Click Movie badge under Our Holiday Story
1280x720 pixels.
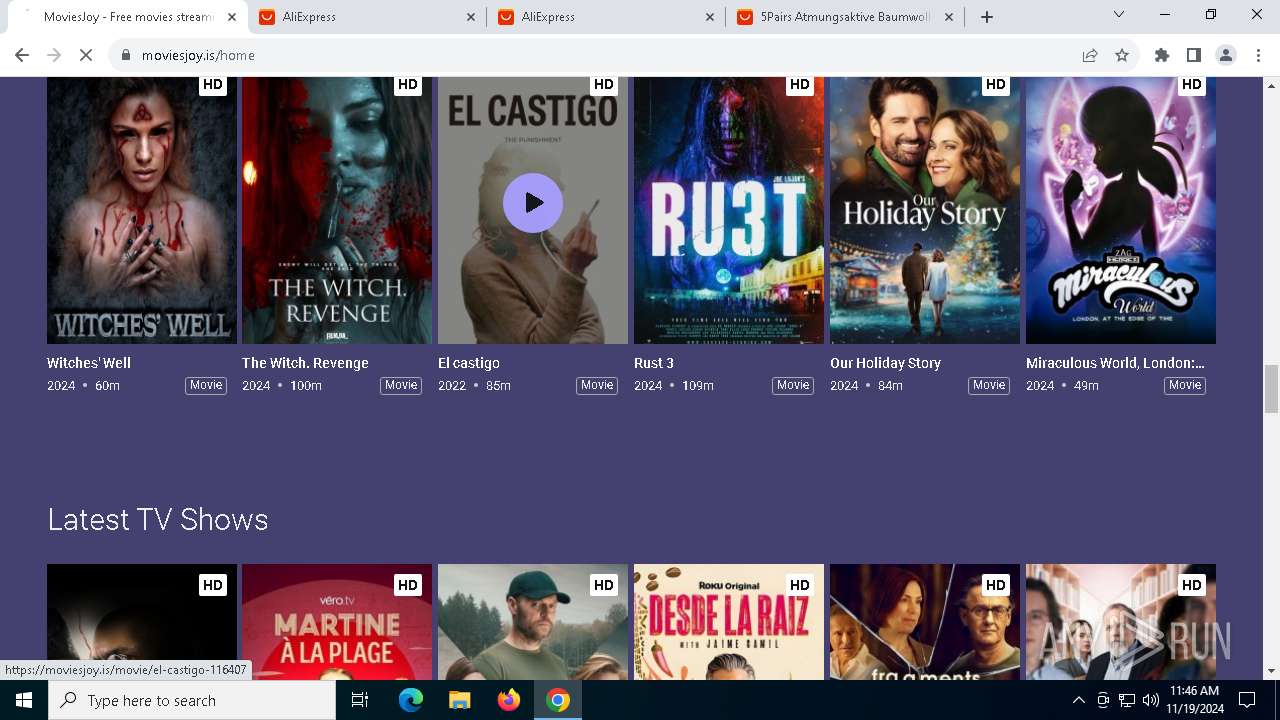989,385
